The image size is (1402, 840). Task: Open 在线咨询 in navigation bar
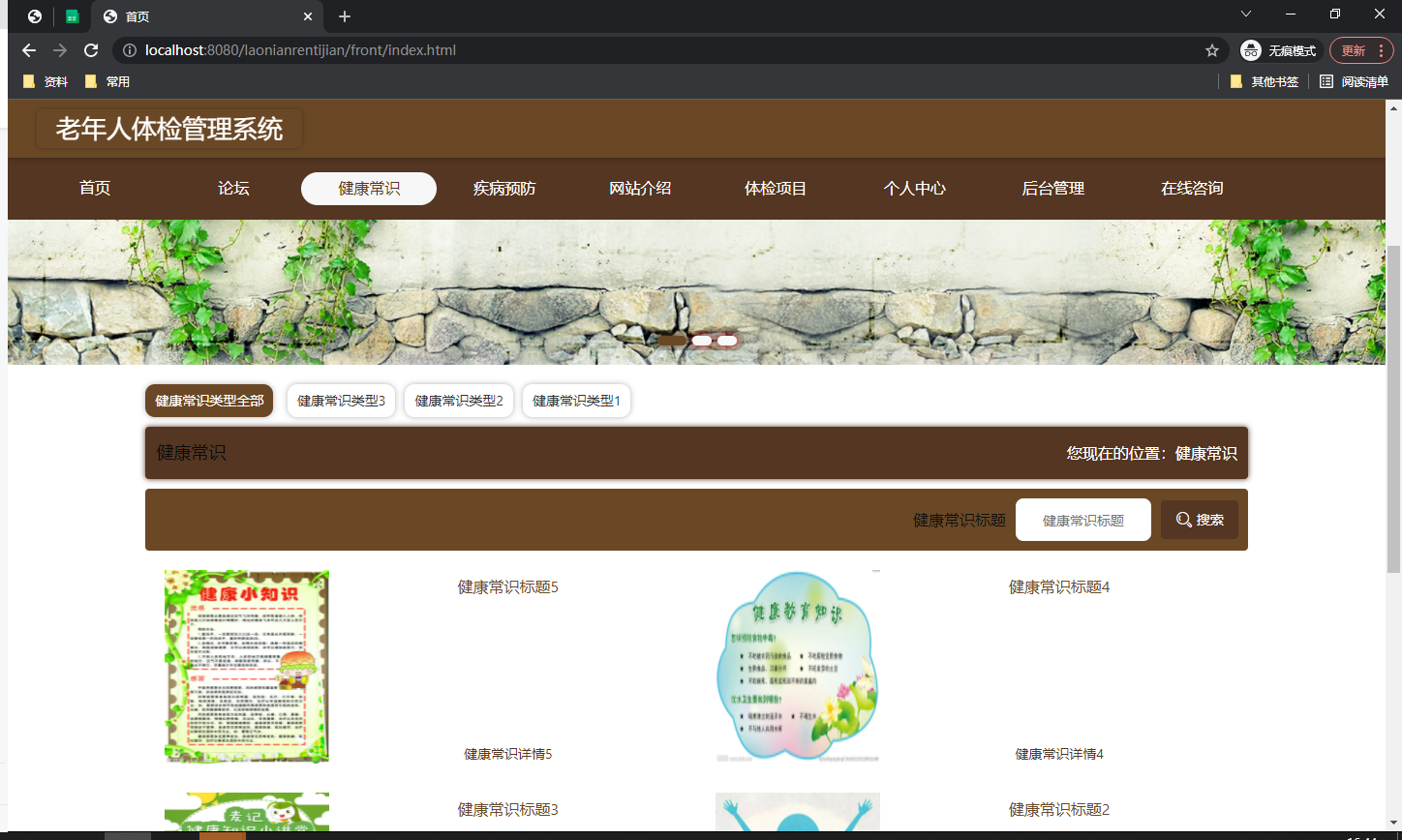(x=1192, y=189)
